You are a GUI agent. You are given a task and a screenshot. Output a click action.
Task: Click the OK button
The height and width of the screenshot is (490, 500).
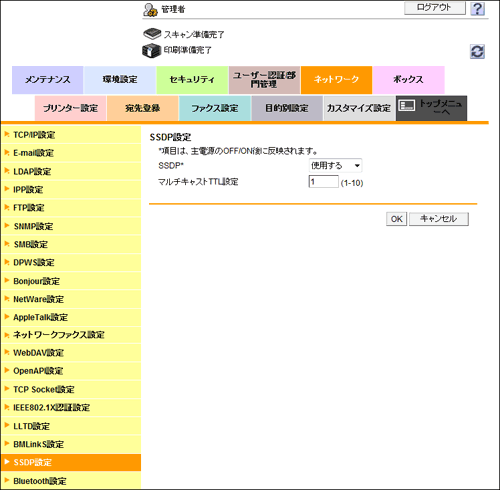coord(396,219)
